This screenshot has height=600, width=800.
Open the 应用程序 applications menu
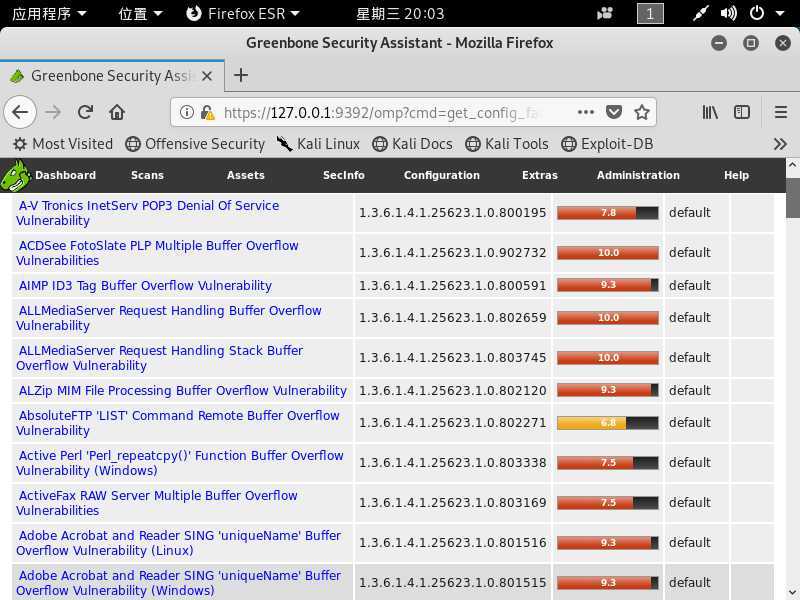pyautogui.click(x=49, y=14)
